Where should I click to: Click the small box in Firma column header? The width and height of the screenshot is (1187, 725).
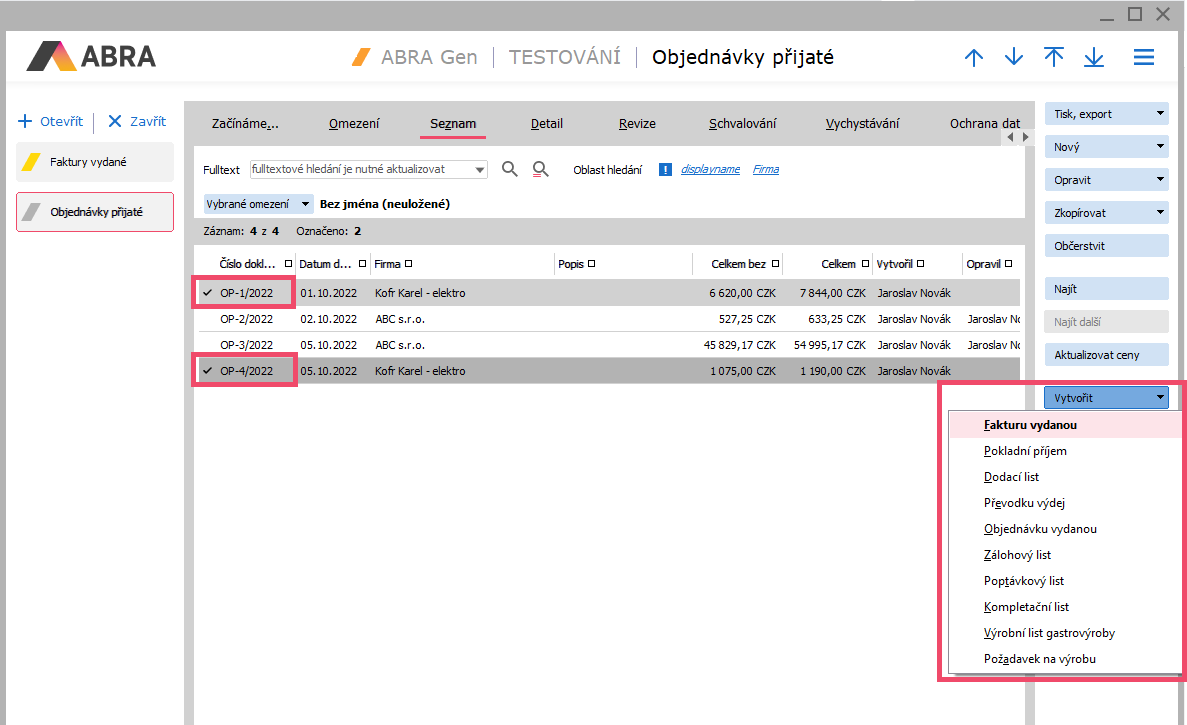pos(409,264)
